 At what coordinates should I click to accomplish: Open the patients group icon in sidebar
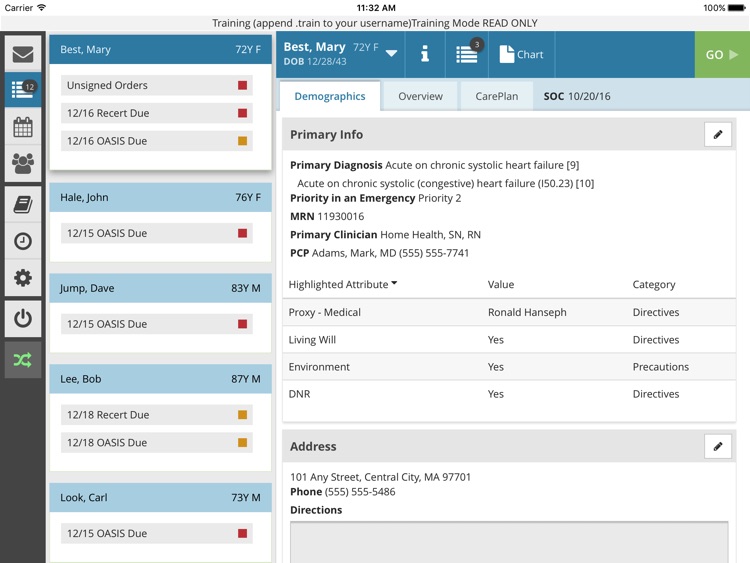[x=23, y=164]
